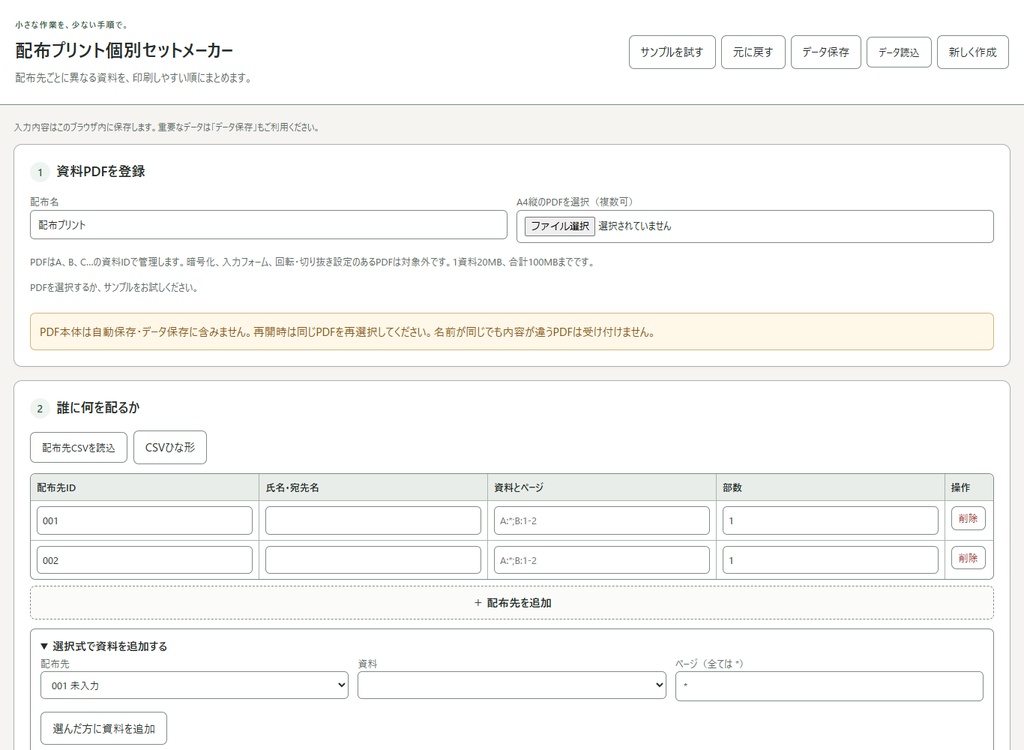Click + 配布先を追加 to add a recipient
Screen dimensions: 1024x750
coord(512,603)
